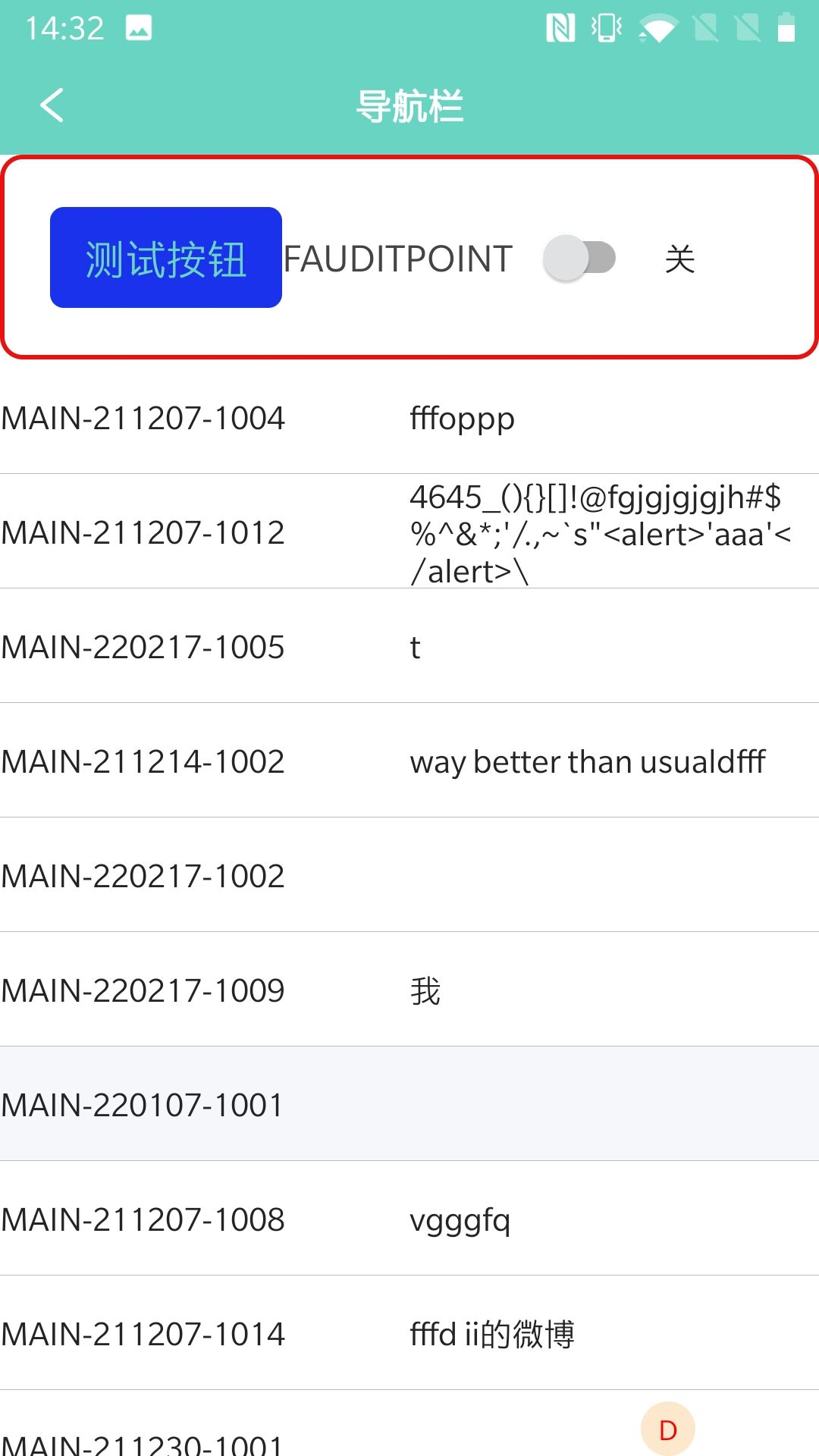Tap the battery status icon
The height and width of the screenshot is (1456, 819).
(787, 28)
